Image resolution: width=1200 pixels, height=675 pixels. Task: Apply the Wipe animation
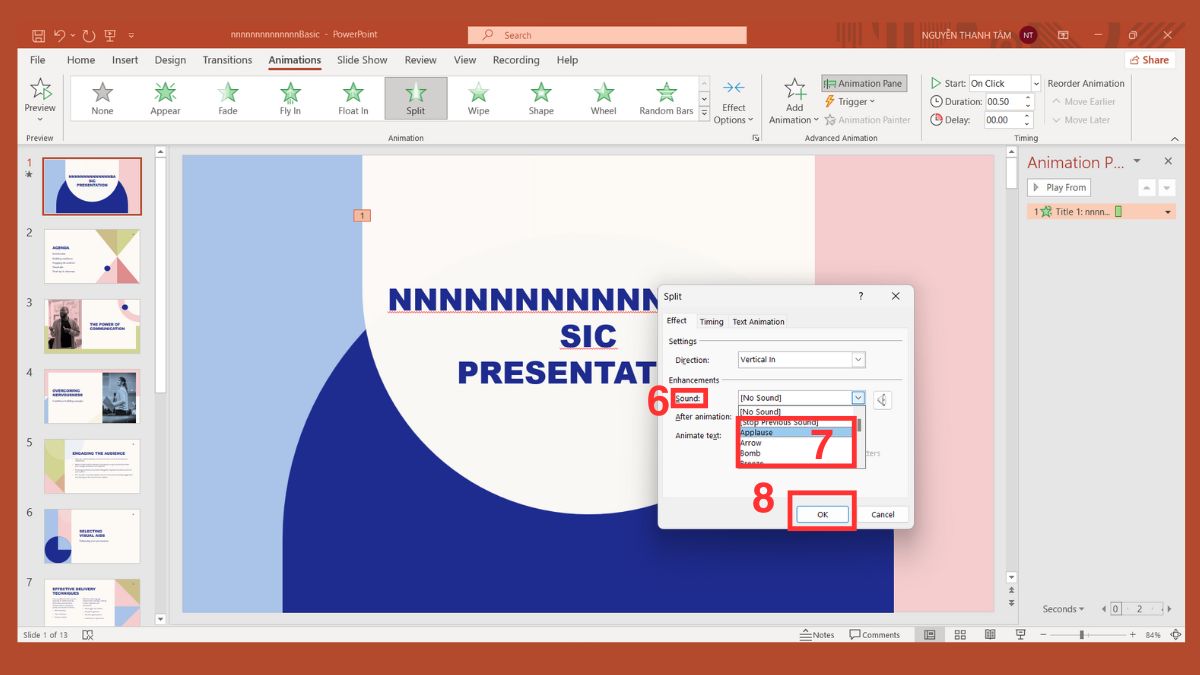click(x=478, y=97)
